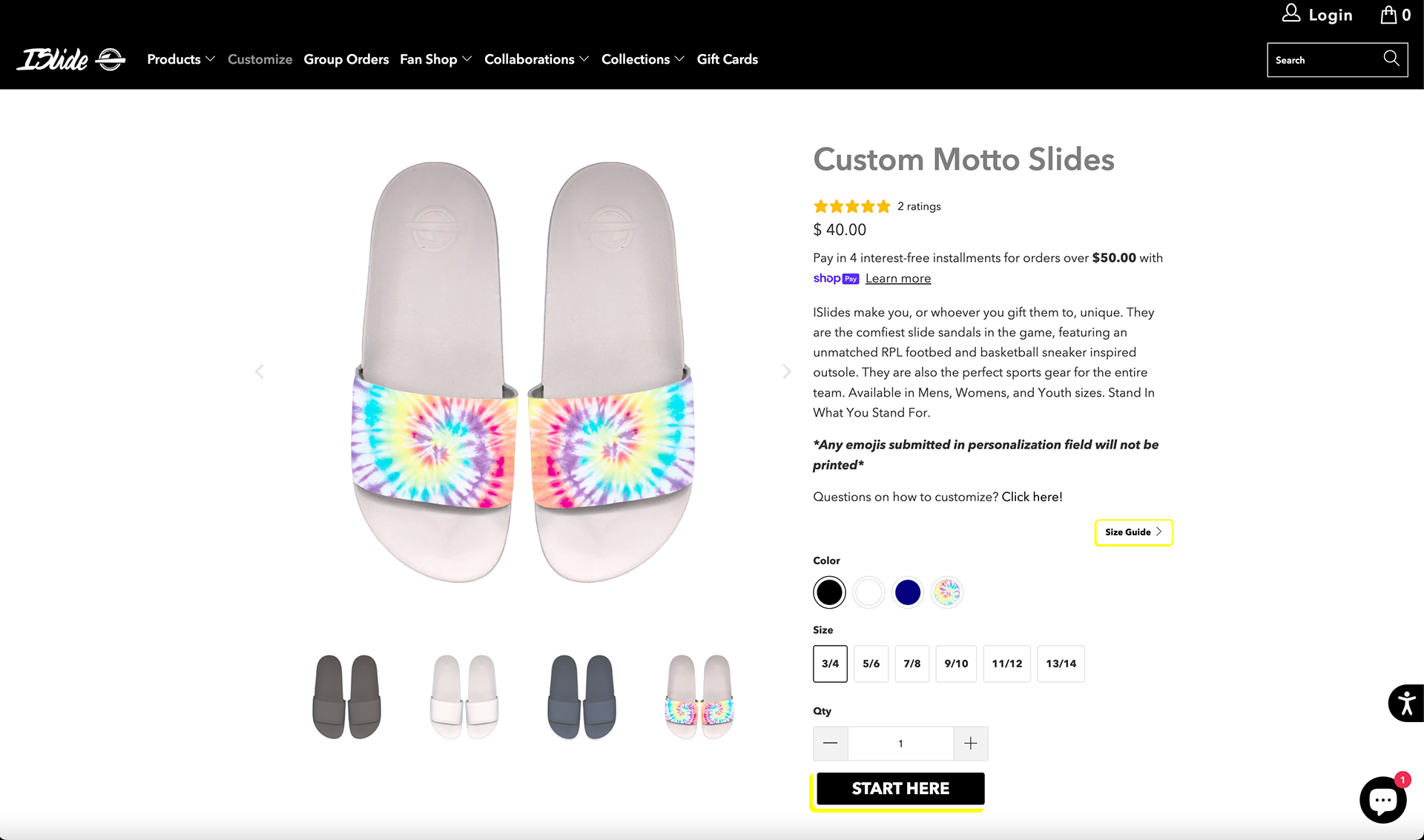Open the Group Orders menu item
The width and height of the screenshot is (1424, 840).
(346, 59)
